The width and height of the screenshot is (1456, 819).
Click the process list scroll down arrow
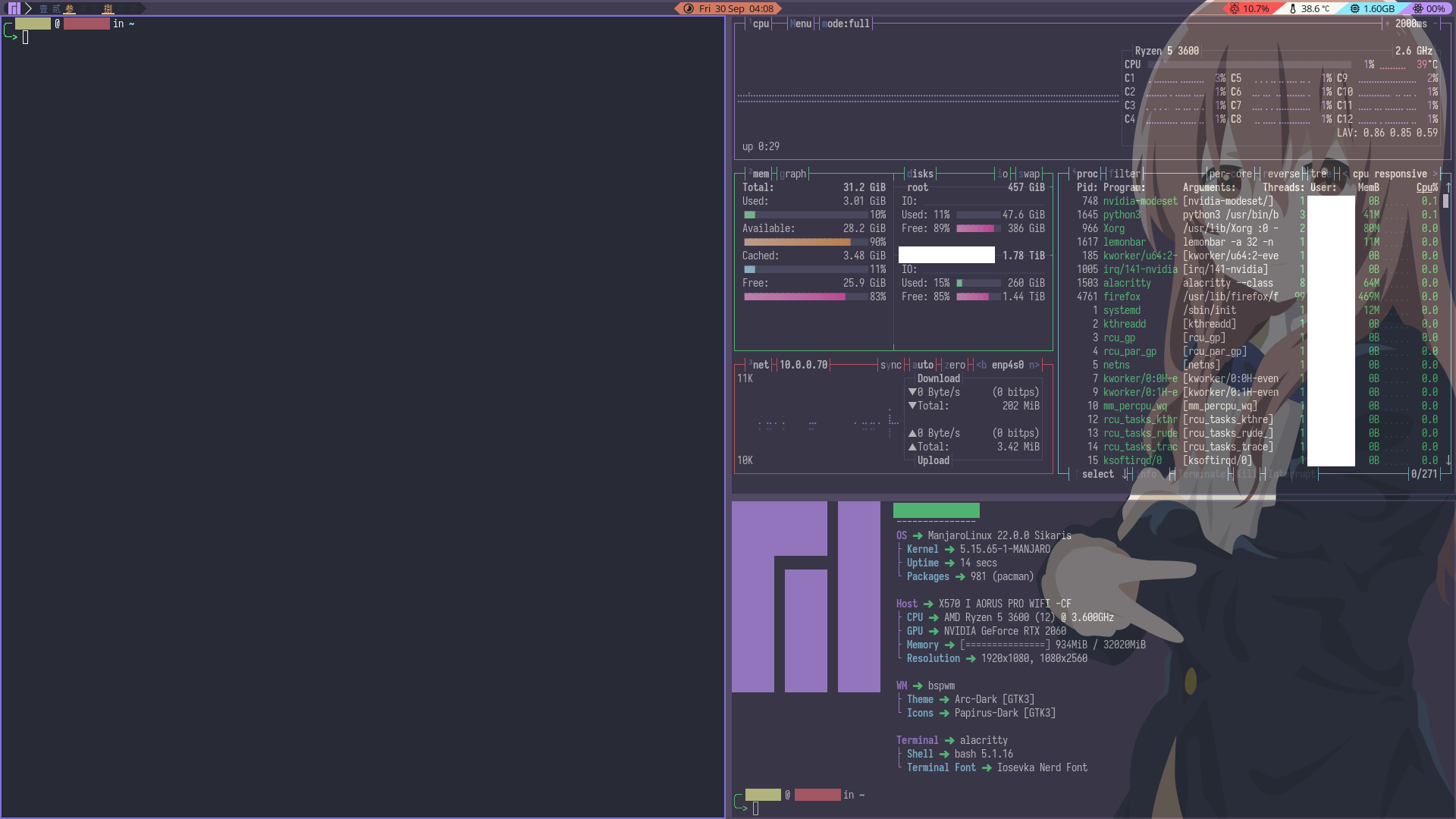[x=1448, y=460]
